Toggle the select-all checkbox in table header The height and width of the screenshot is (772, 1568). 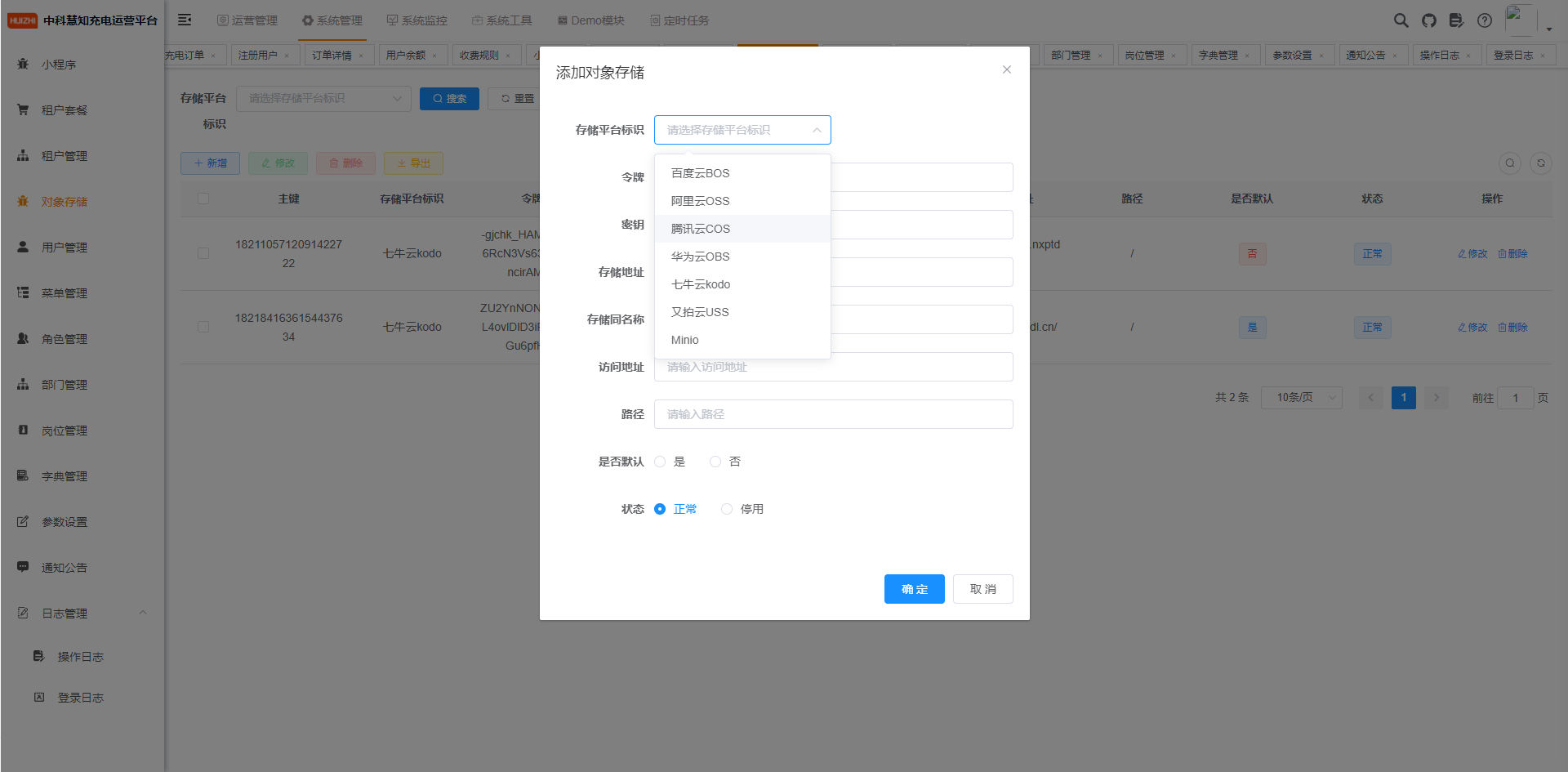[203, 199]
